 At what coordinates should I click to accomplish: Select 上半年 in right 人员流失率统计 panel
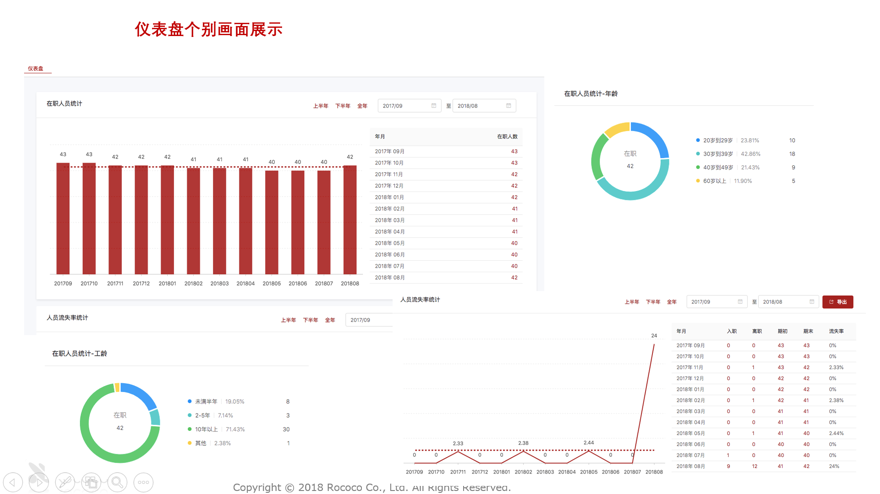pos(632,302)
